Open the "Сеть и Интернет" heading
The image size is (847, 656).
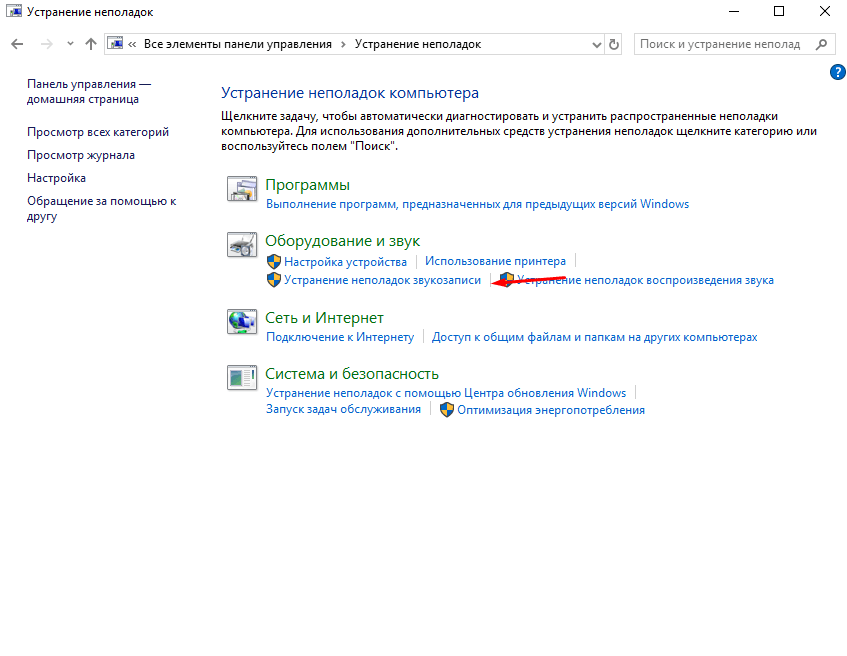(324, 318)
